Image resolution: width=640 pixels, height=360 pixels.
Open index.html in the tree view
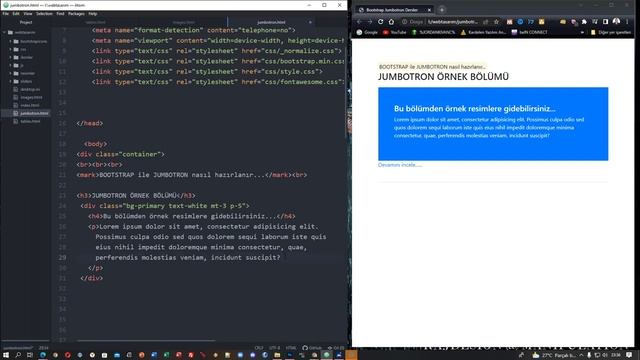pyautogui.click(x=29, y=105)
